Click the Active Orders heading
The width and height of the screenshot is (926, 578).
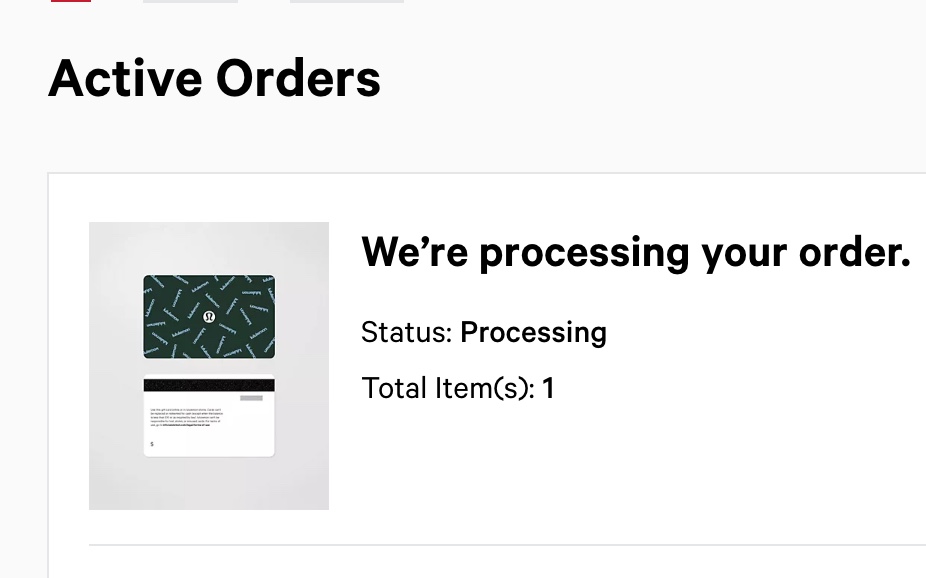214,78
